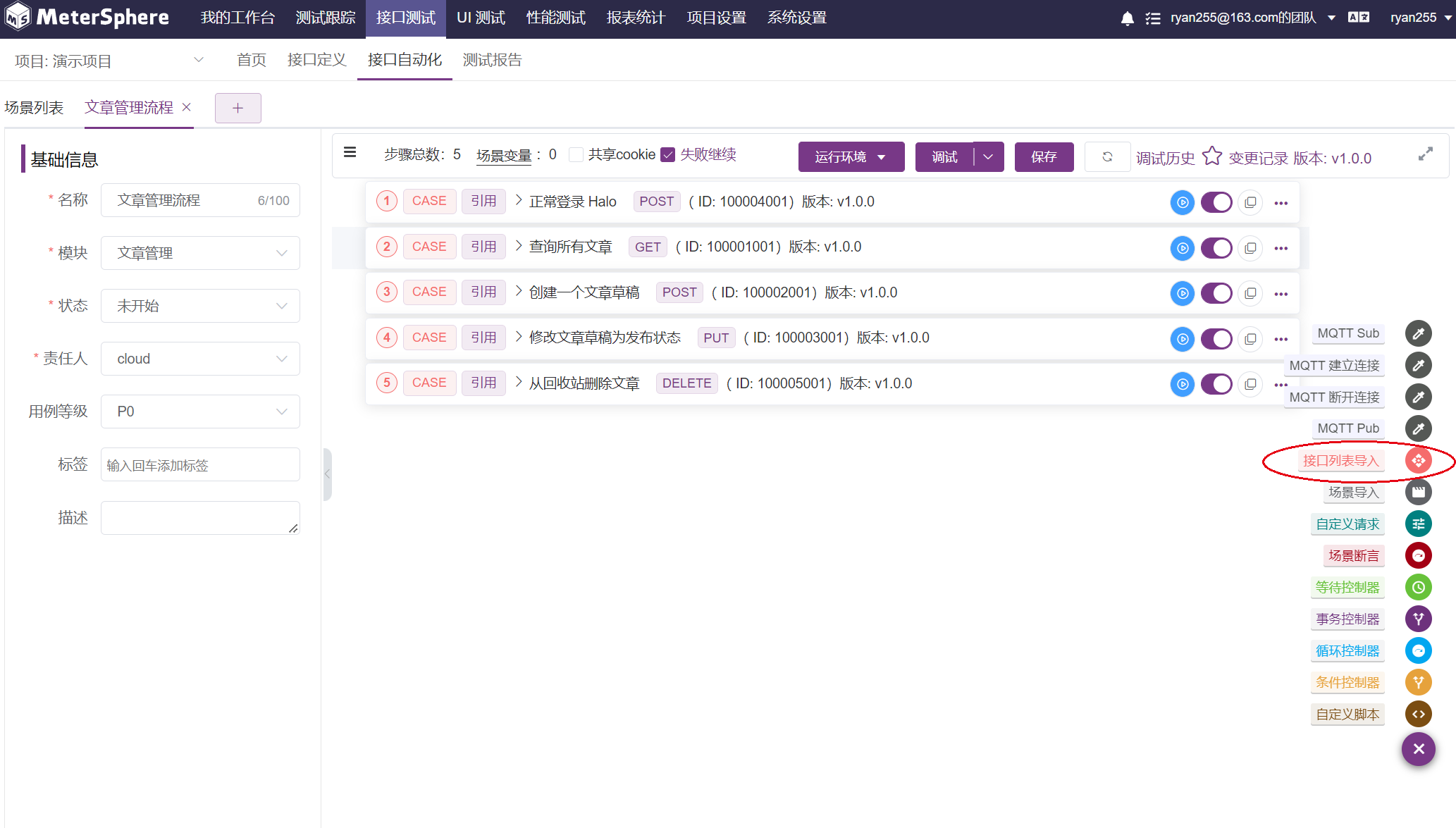Open 调试历史 link
This screenshot has width=1456, height=828.
[x=1165, y=159]
